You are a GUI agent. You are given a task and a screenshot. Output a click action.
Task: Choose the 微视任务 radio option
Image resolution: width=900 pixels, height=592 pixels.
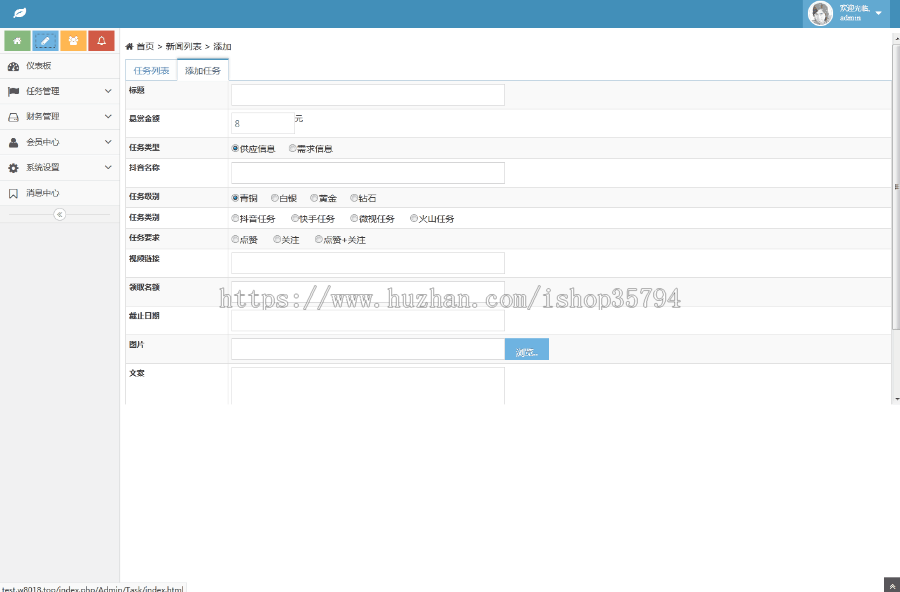(x=354, y=218)
